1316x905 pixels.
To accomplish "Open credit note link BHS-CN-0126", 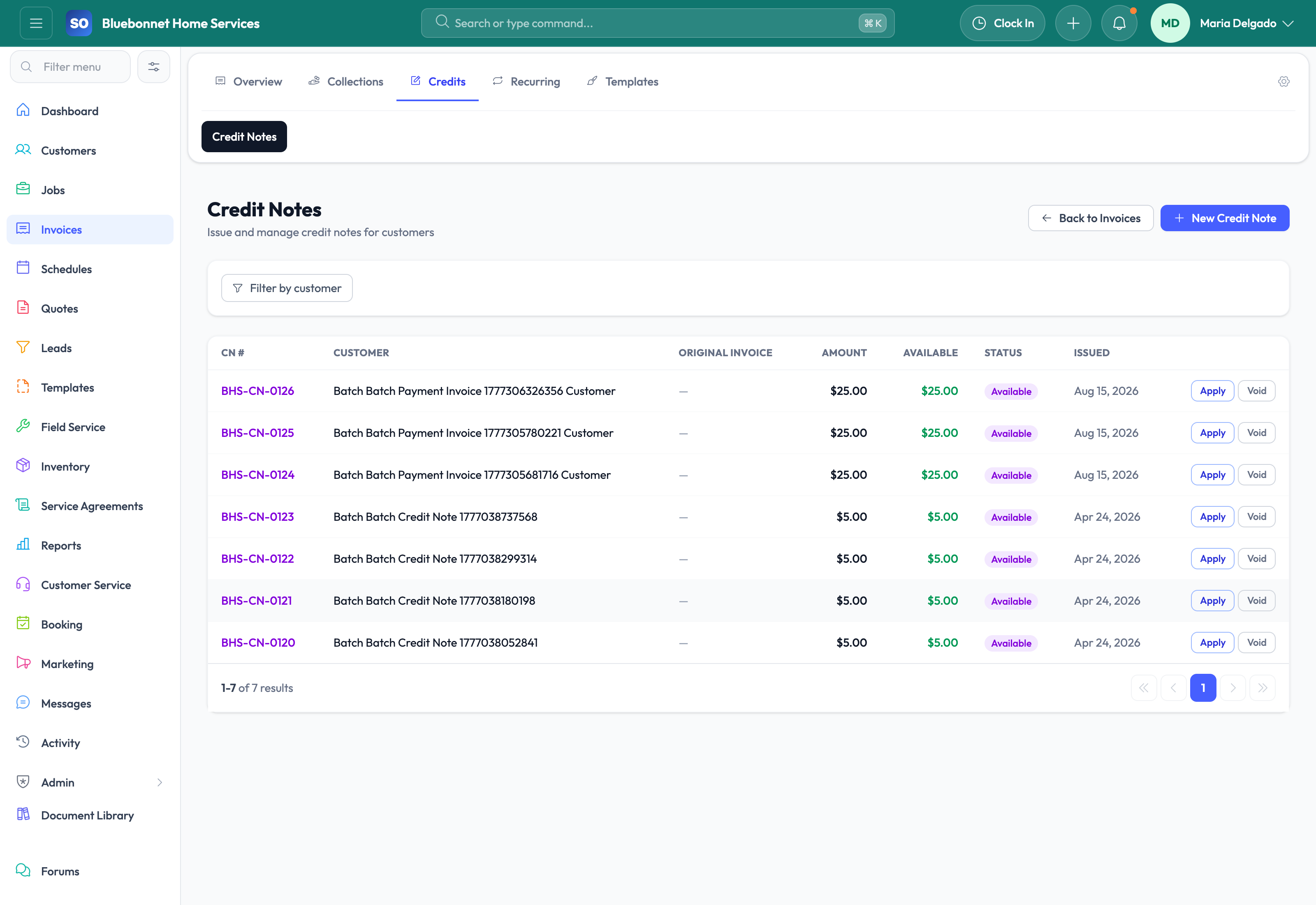I will coord(257,391).
